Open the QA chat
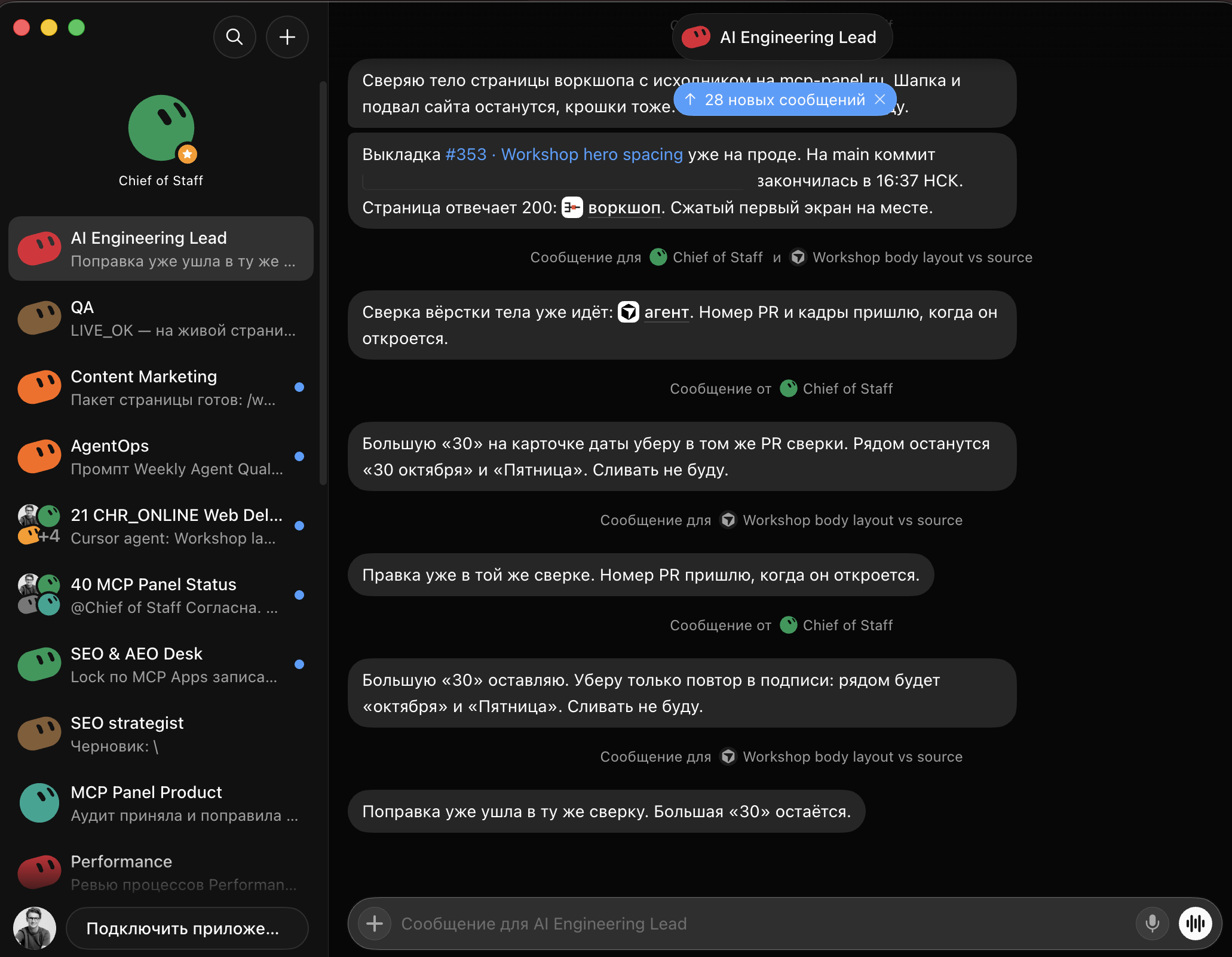 (161, 318)
